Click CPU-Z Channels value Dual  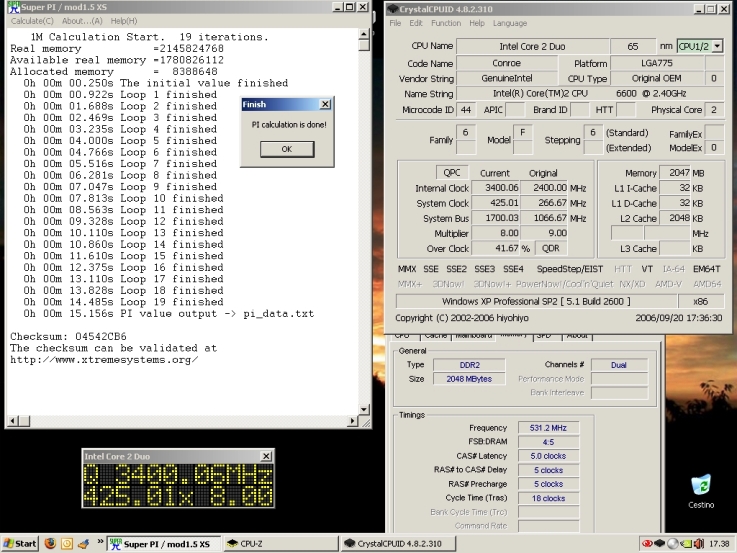coord(619,365)
